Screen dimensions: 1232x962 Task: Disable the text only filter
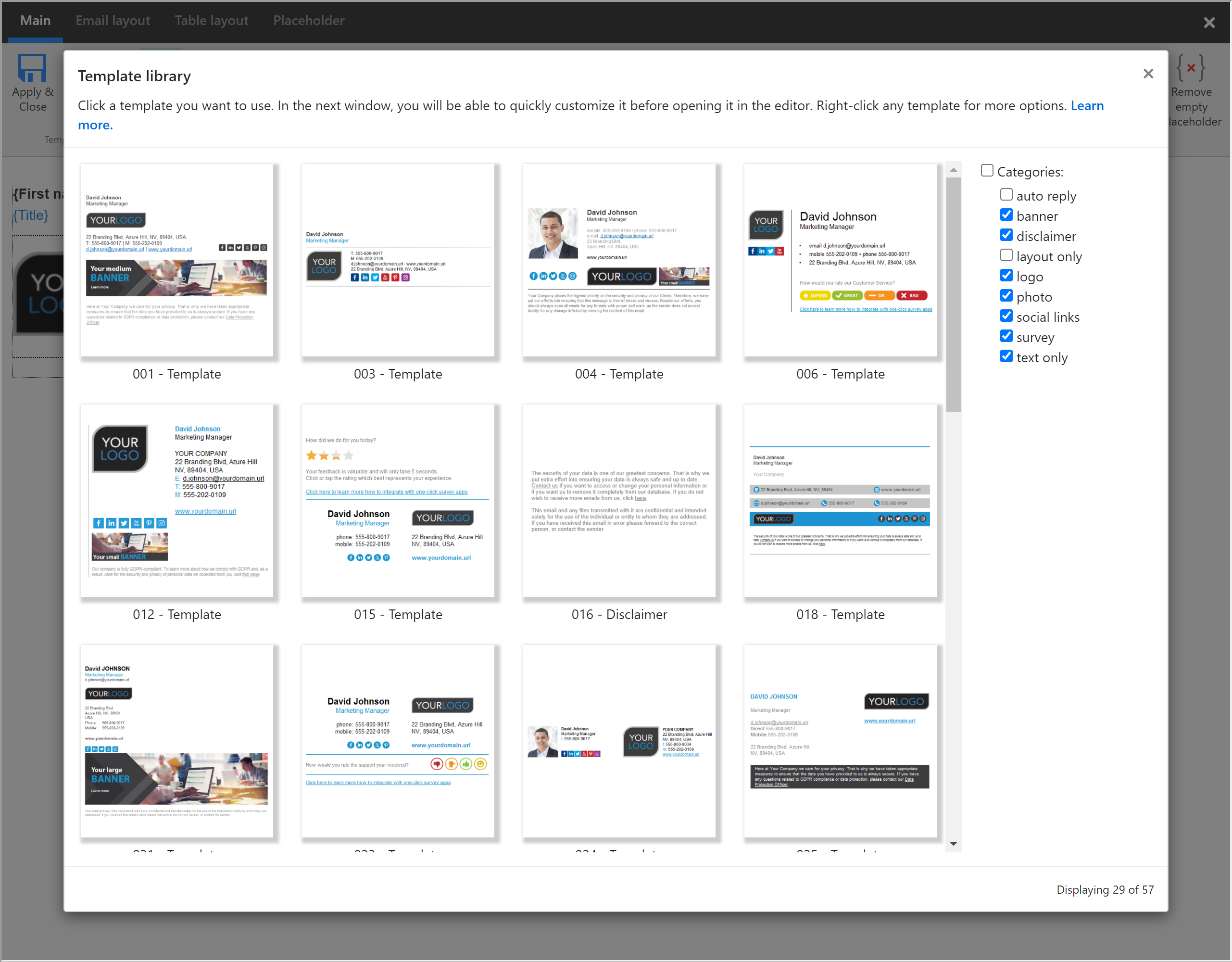[x=1006, y=356]
